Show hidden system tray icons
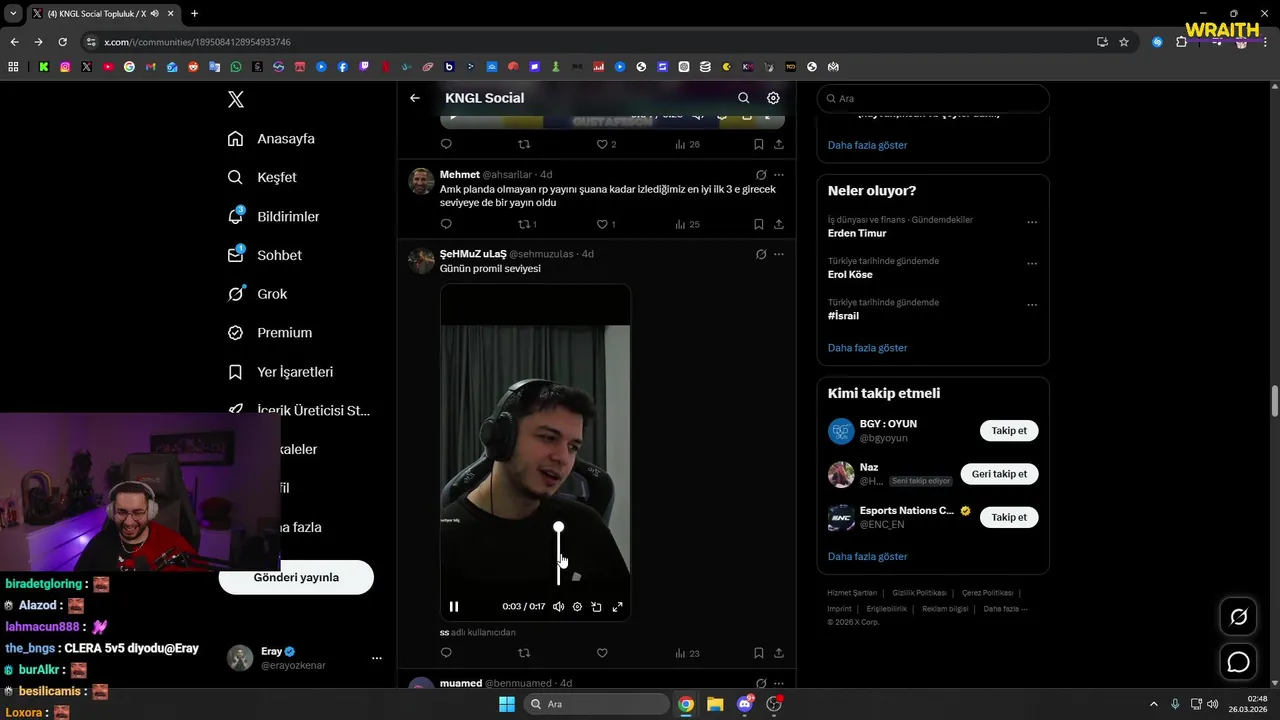Viewport: 1280px width, 720px height. pos(1153,704)
